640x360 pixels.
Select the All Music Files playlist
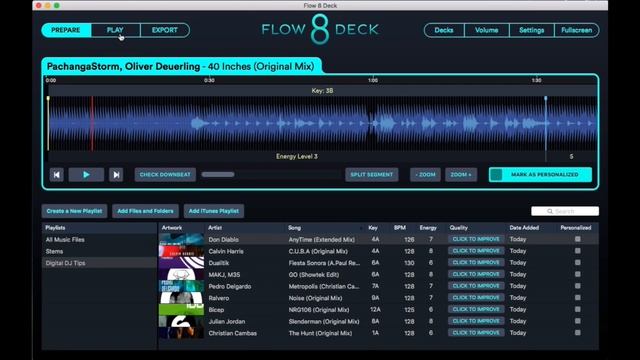point(99,240)
